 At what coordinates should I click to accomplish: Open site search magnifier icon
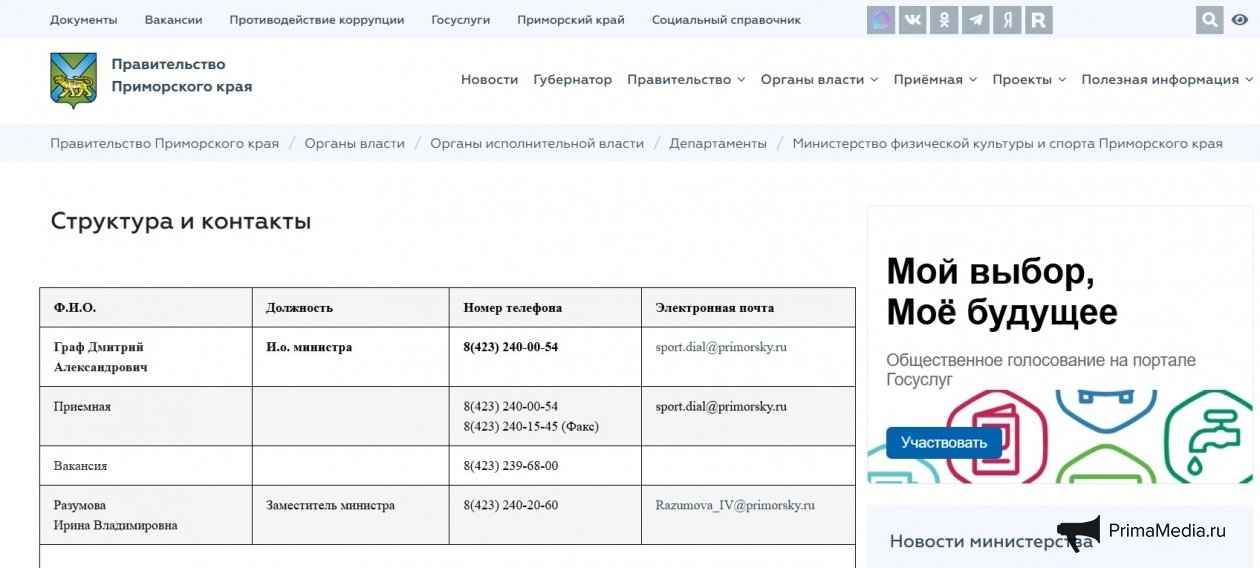click(x=1209, y=20)
